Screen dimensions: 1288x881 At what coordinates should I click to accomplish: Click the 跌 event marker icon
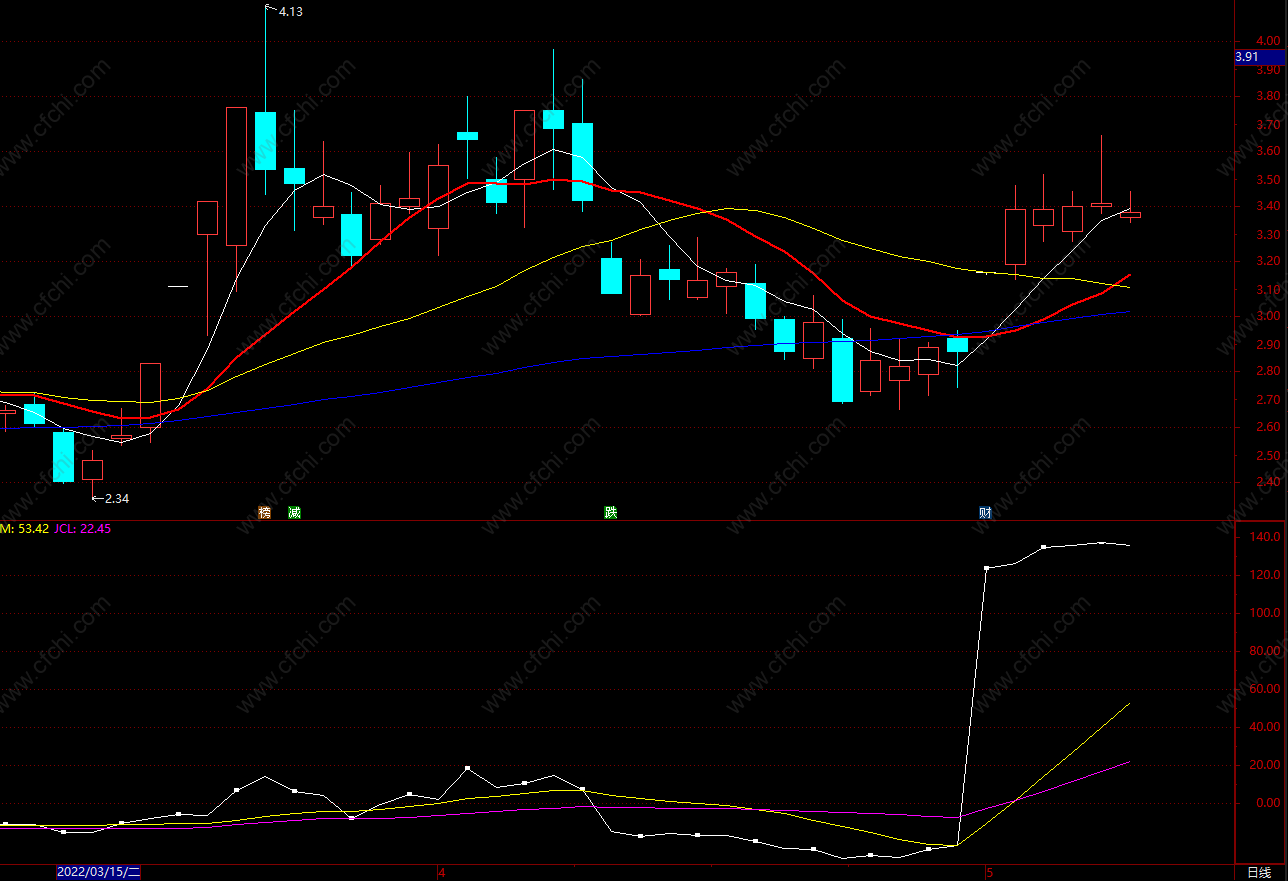pyautogui.click(x=611, y=513)
